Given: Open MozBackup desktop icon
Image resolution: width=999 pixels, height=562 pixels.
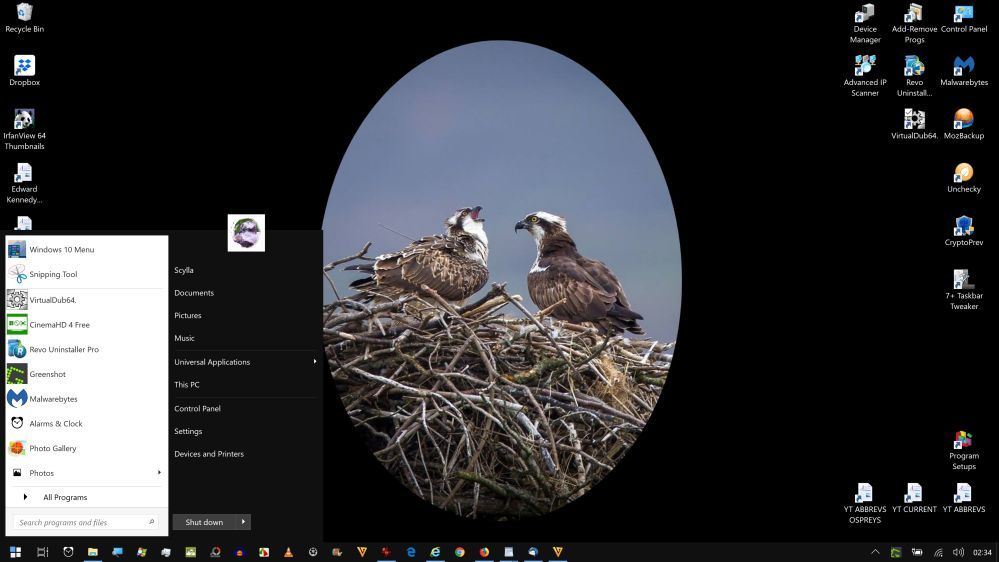Looking at the screenshot, I should pos(964,124).
